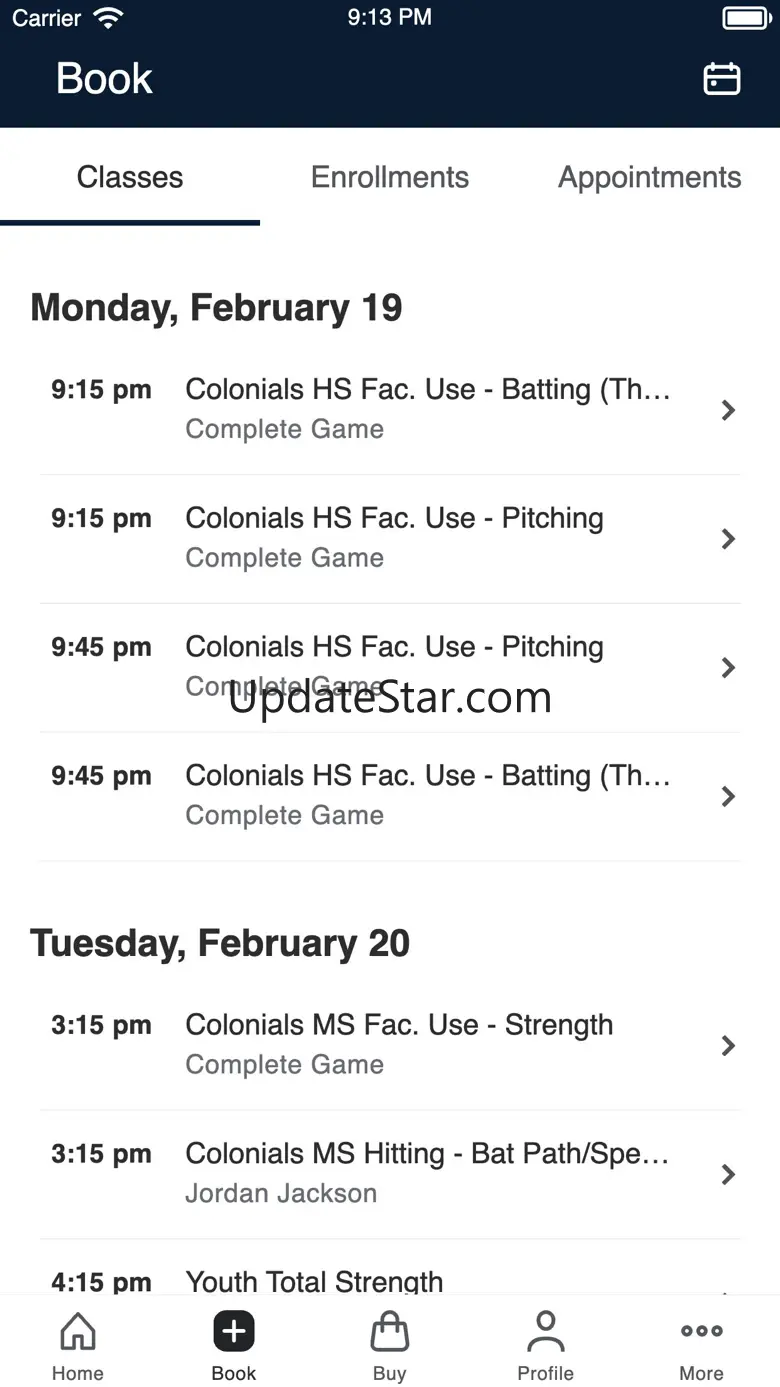Image resolution: width=780 pixels, height=1387 pixels.
Task: Open the calendar icon in header
Action: (722, 79)
